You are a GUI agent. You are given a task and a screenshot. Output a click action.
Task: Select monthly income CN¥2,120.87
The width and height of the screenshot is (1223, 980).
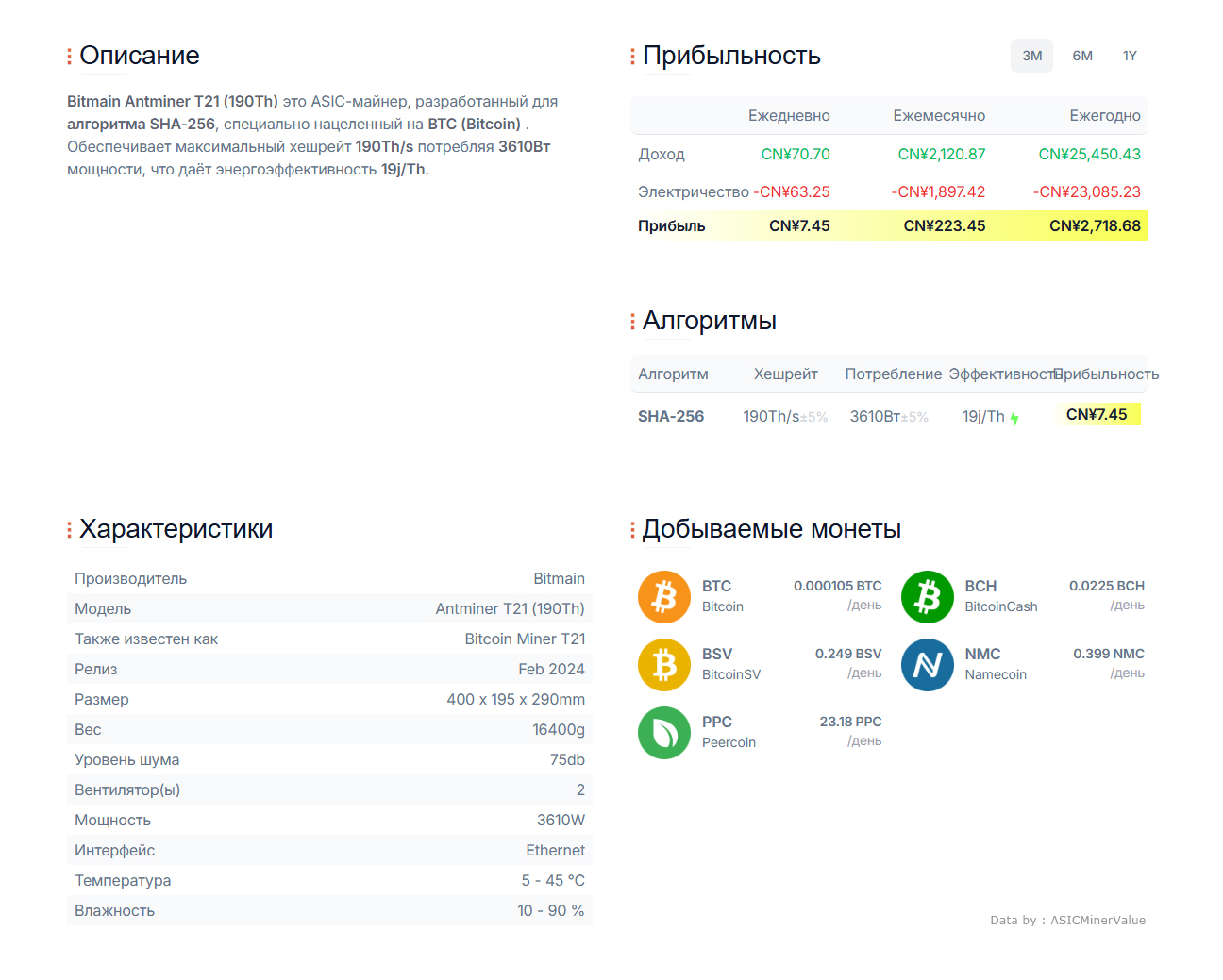coord(942,154)
